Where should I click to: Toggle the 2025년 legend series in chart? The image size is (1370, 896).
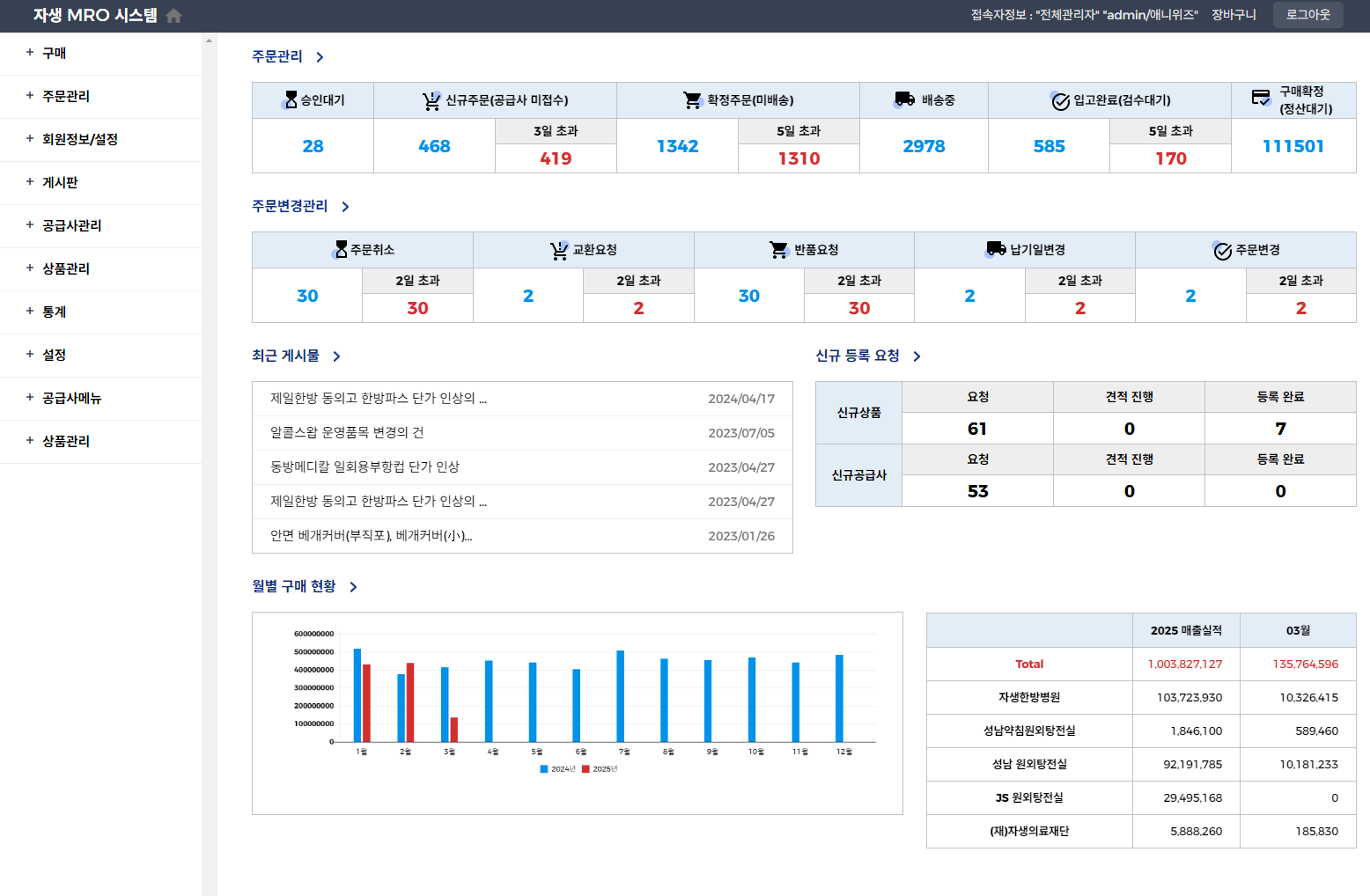tap(600, 769)
